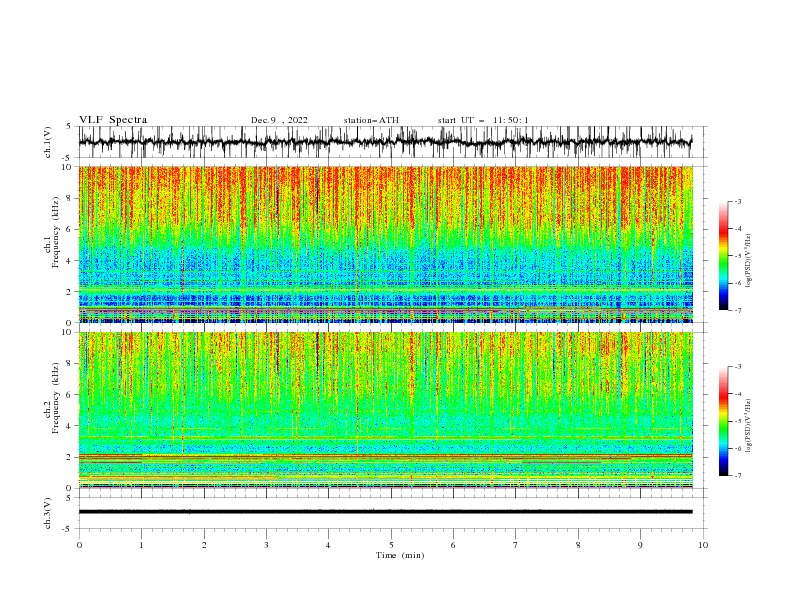Click the "0" tick on the time axis
This screenshot has height=612, width=792.
point(79,545)
